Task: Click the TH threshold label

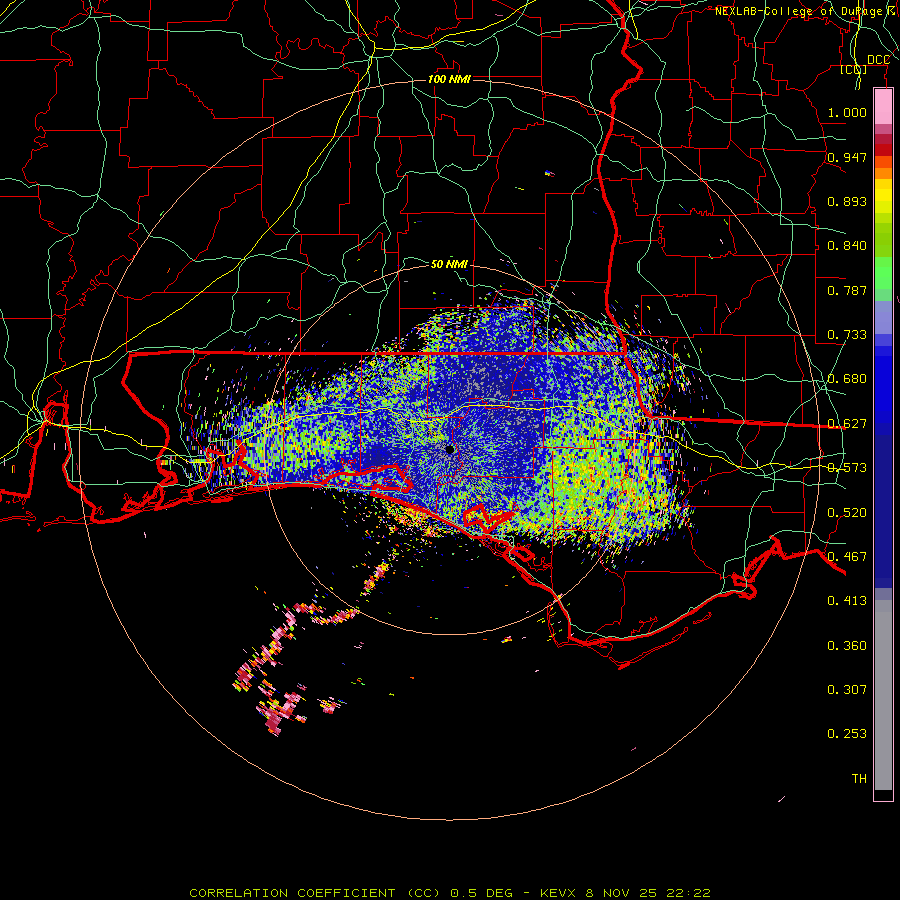Action: point(859,779)
